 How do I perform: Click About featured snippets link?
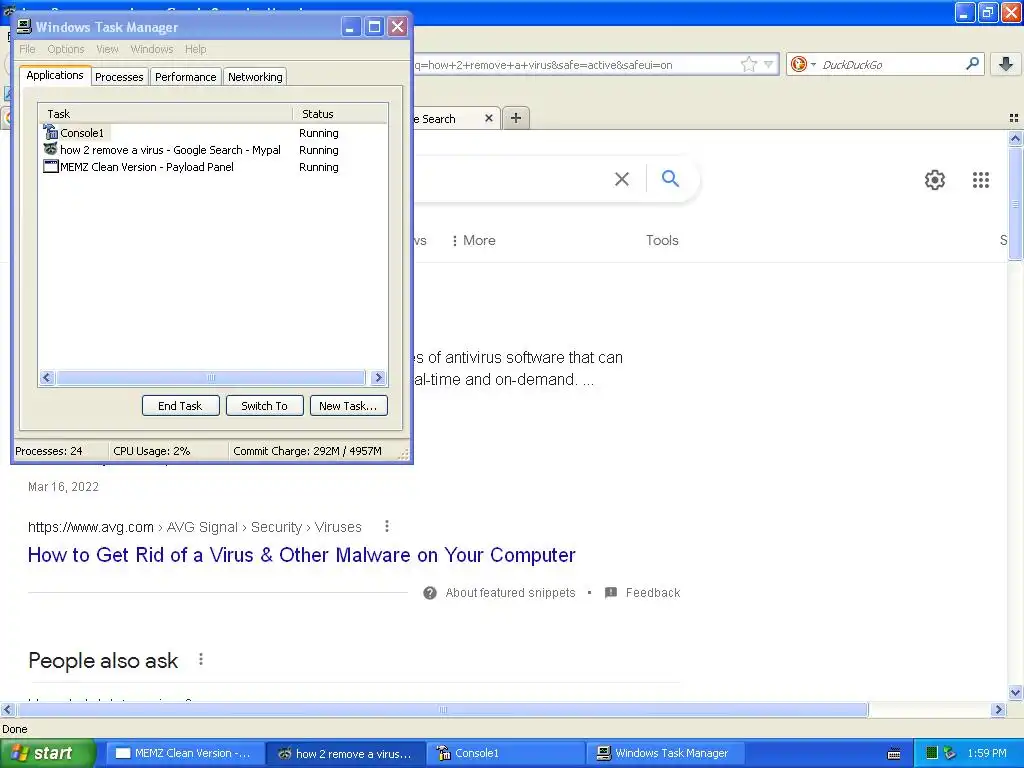tap(510, 592)
